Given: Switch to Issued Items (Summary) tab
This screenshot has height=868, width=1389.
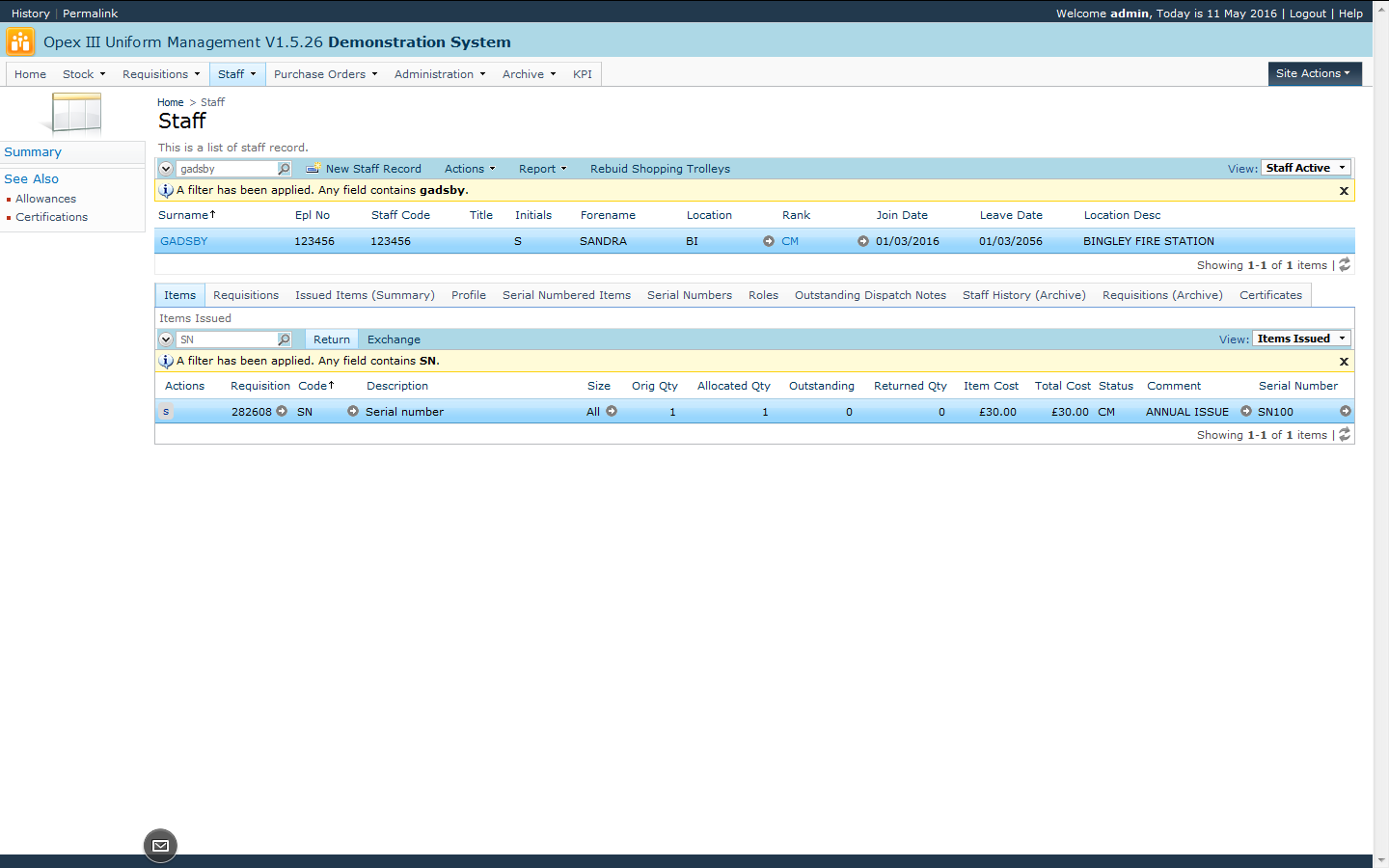Looking at the screenshot, I should pos(365,295).
